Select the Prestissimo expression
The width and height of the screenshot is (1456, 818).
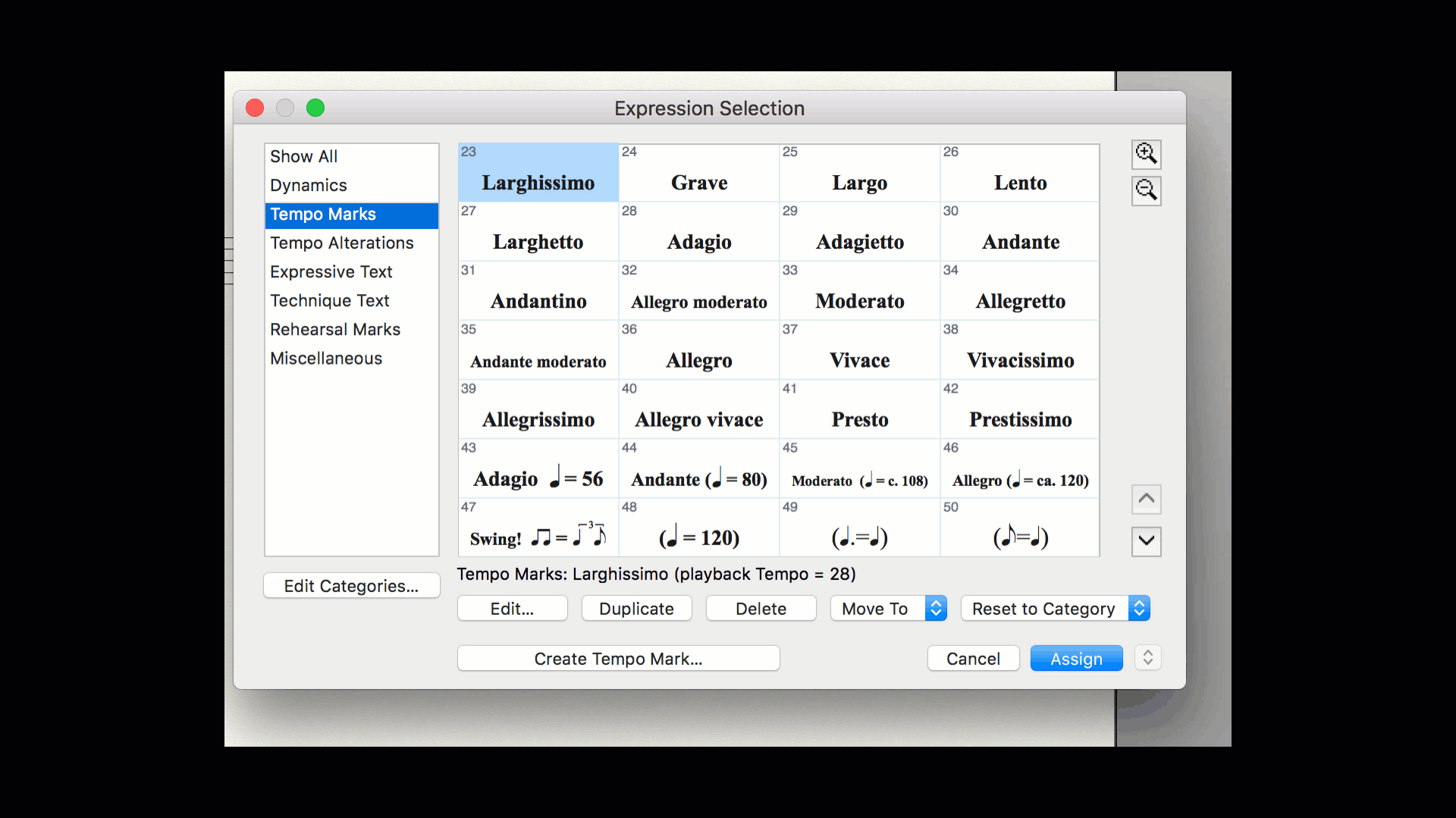point(1020,409)
